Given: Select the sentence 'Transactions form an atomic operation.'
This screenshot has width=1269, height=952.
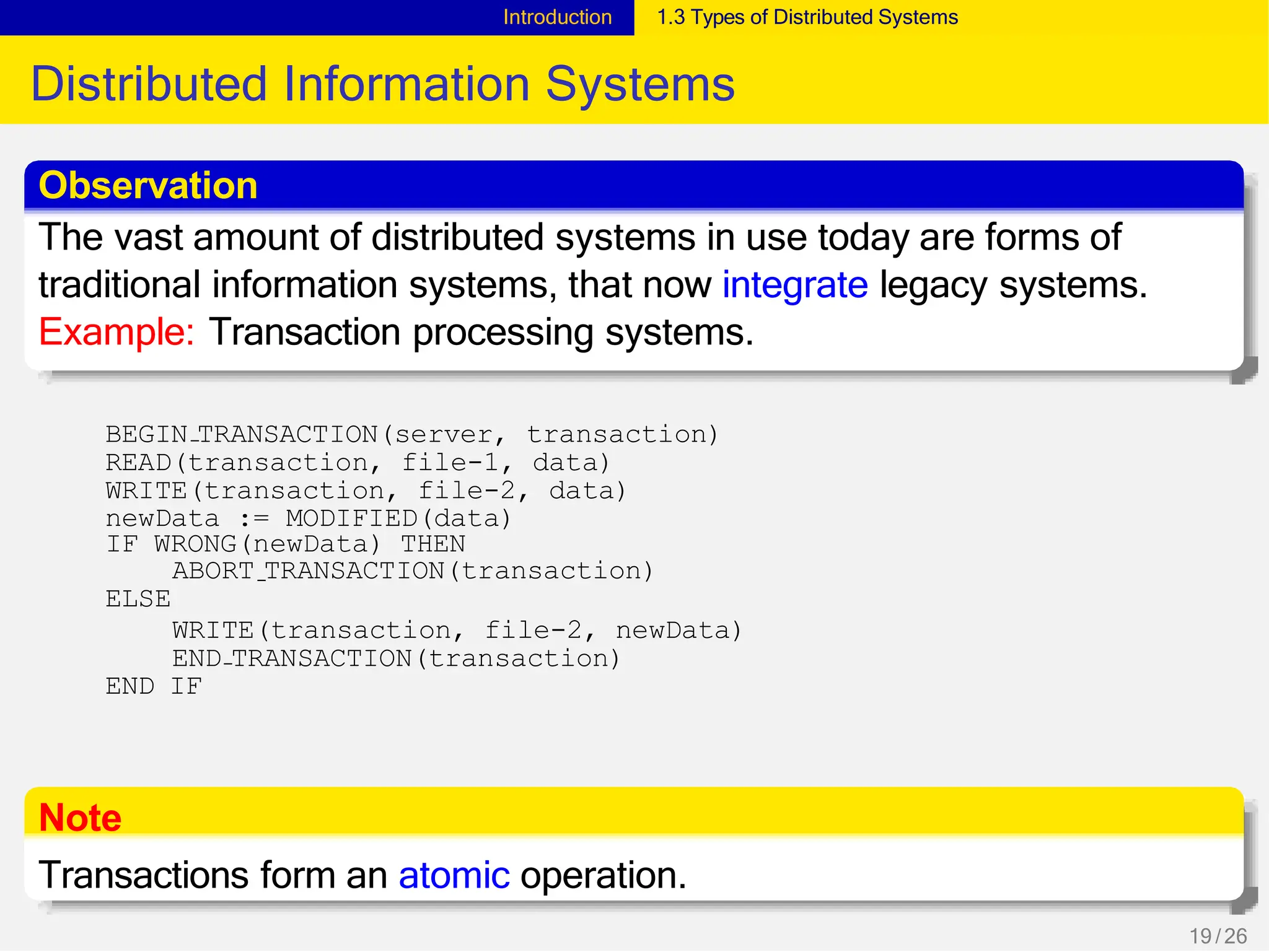Looking at the screenshot, I should [x=362, y=875].
